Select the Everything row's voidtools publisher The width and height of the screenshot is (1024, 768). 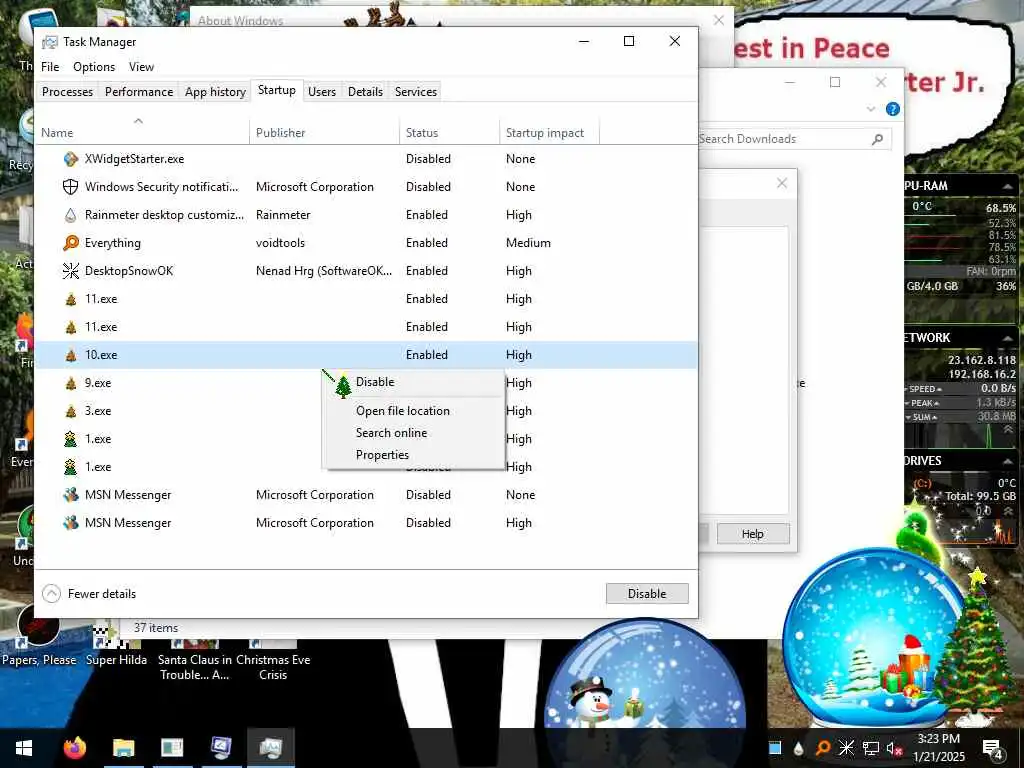(x=280, y=243)
